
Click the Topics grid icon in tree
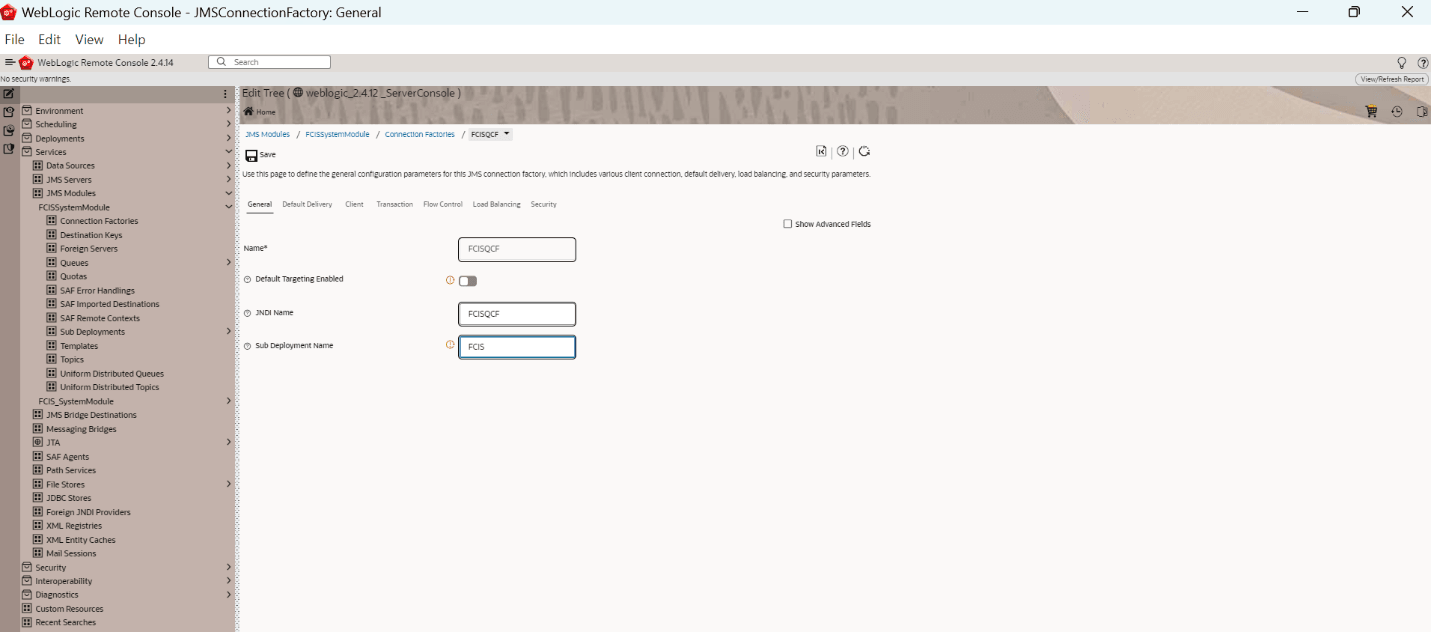(x=51, y=359)
